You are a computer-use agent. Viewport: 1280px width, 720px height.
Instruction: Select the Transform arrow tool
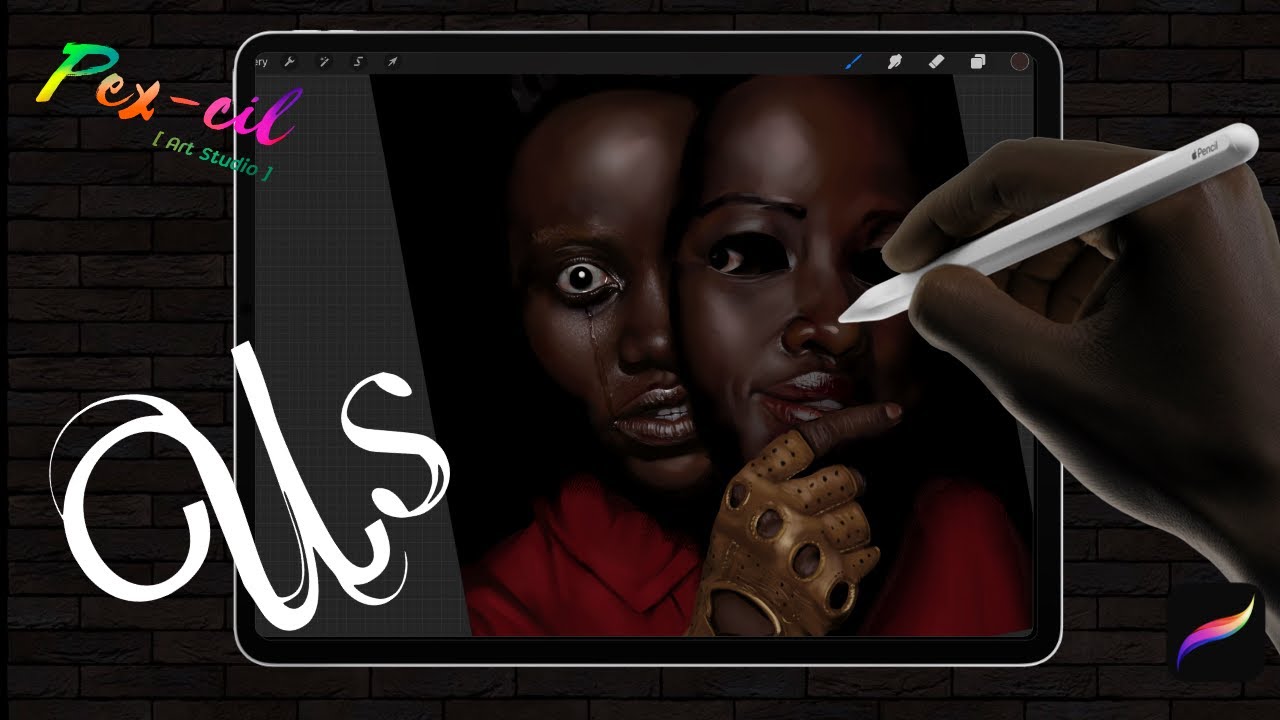coord(393,62)
